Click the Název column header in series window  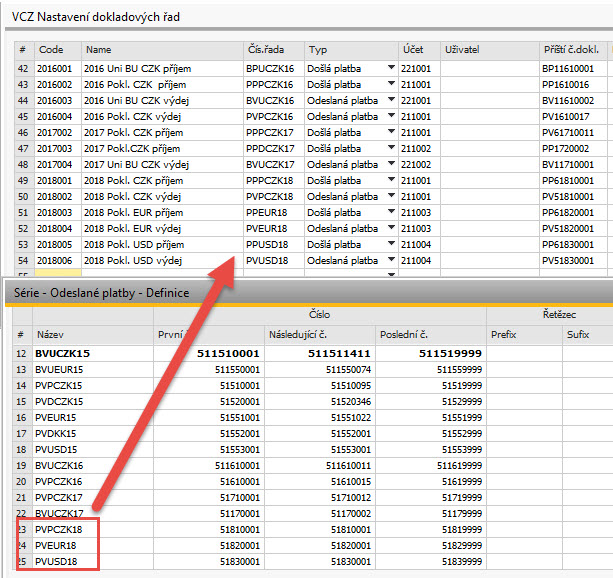pos(93,335)
